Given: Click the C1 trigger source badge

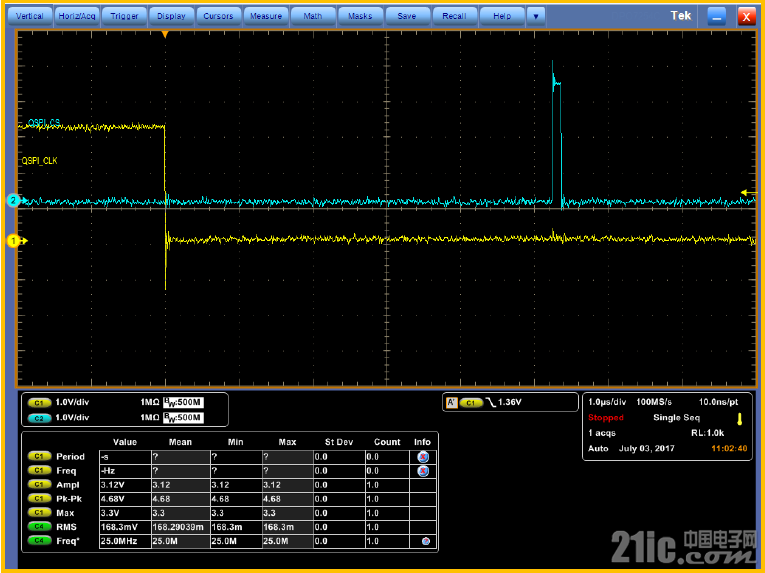Looking at the screenshot, I should pos(471,403).
